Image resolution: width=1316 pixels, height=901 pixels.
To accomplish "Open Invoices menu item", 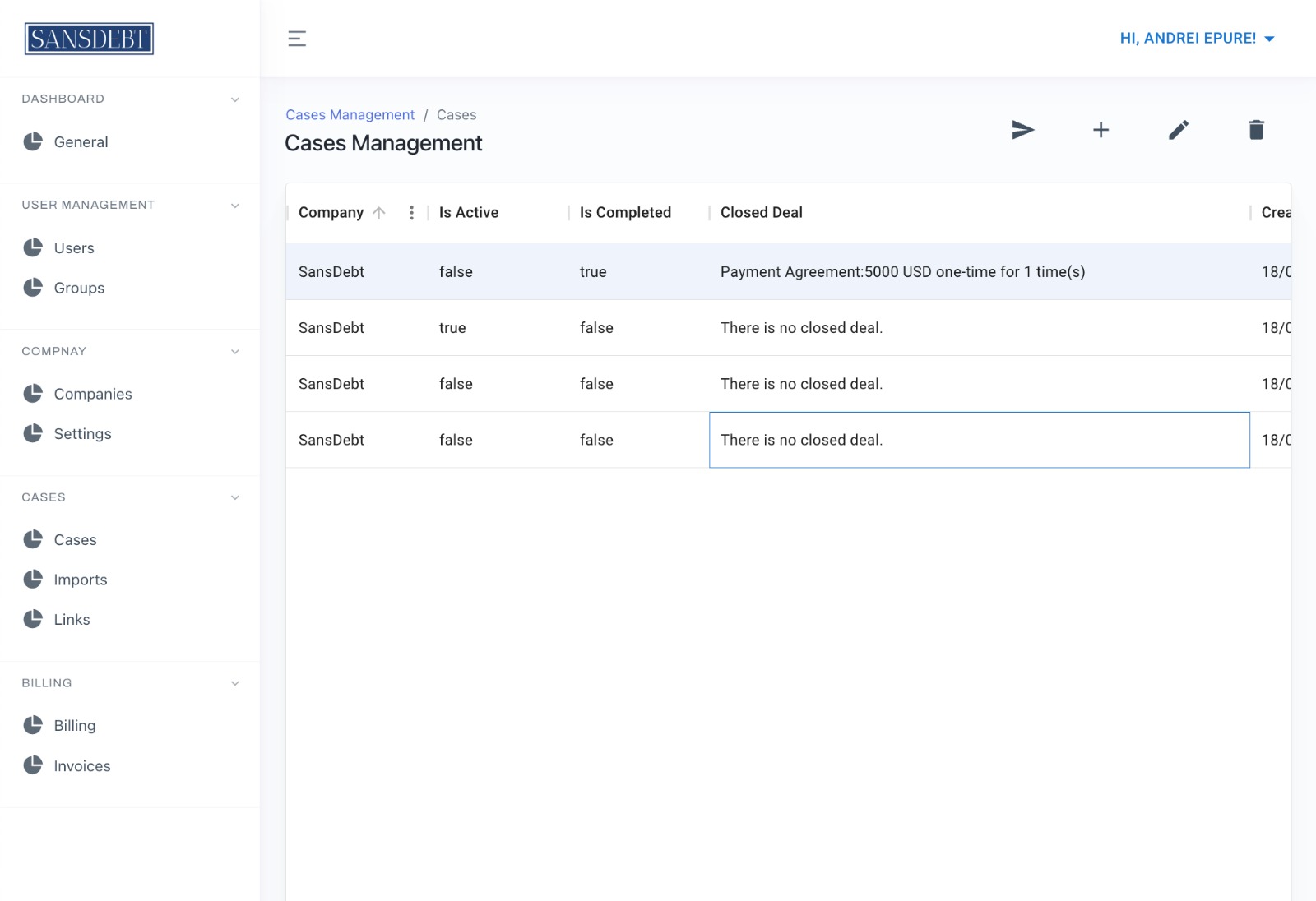I will coord(82,766).
